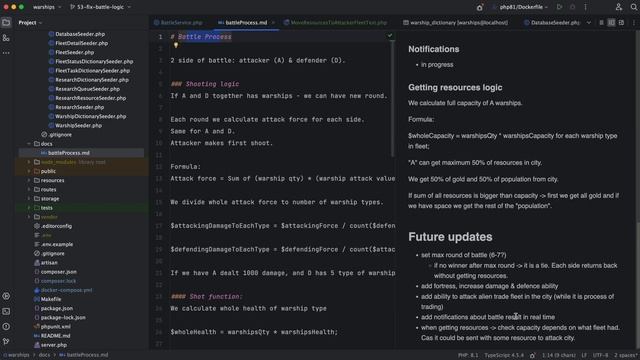Switch markdown view to Editor and Preview
Image resolution: width=640 pixels, height=360 pixels.
(x=611, y=22)
